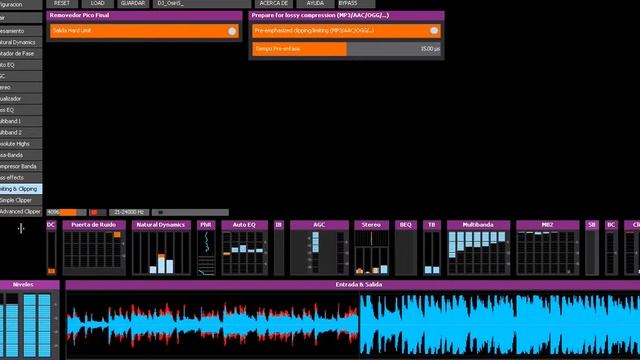Open the IB meter panel
Screen dimensions: 640x360
point(279,248)
